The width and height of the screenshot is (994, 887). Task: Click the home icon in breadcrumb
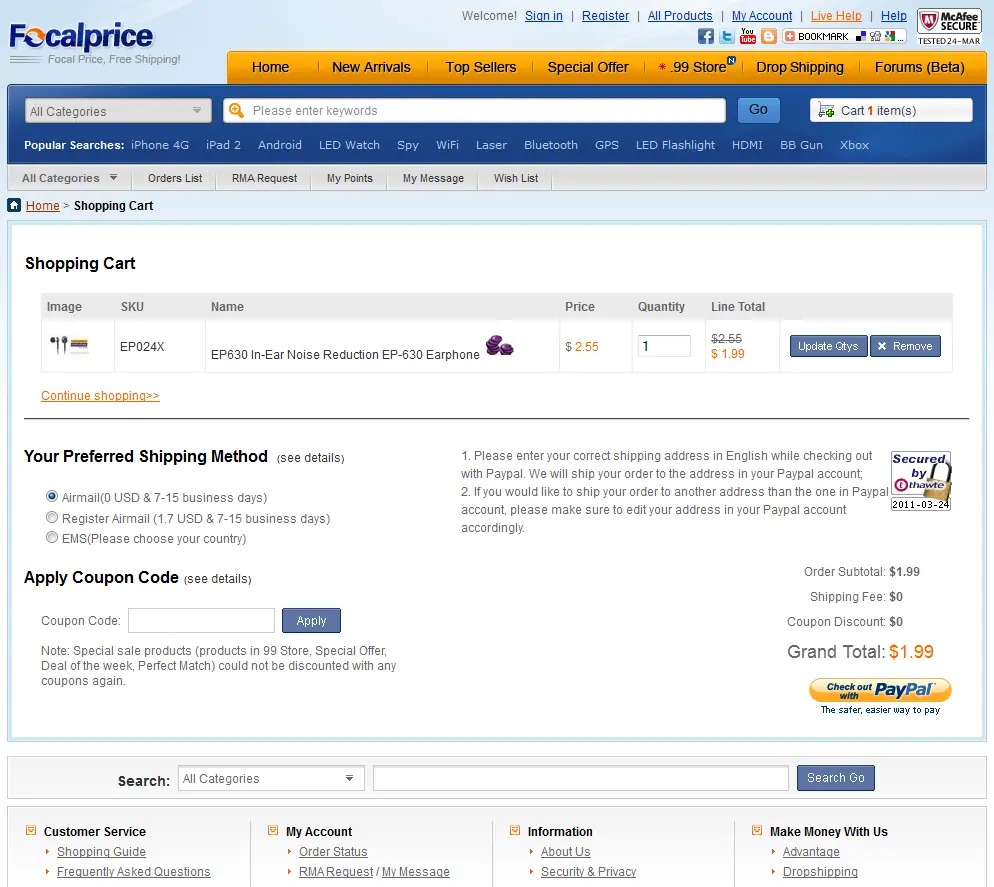pyautogui.click(x=14, y=205)
